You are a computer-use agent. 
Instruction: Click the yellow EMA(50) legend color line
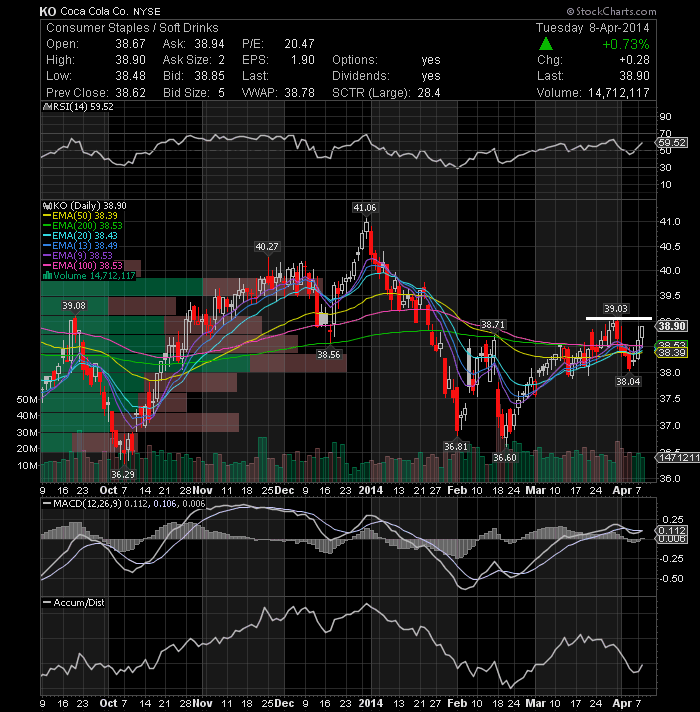47,216
